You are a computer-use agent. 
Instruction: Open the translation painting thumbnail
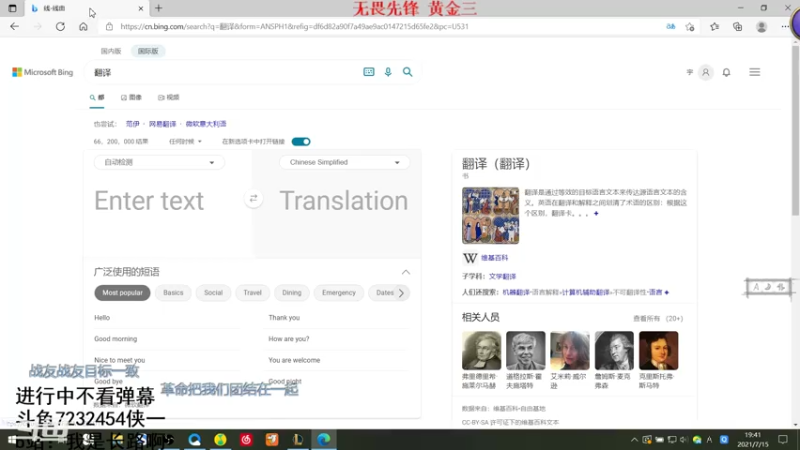tap(490, 215)
